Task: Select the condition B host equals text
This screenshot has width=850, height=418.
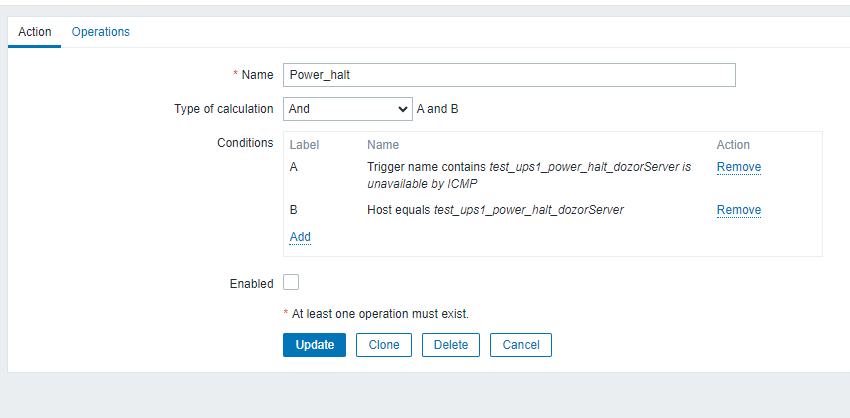Action: point(495,210)
